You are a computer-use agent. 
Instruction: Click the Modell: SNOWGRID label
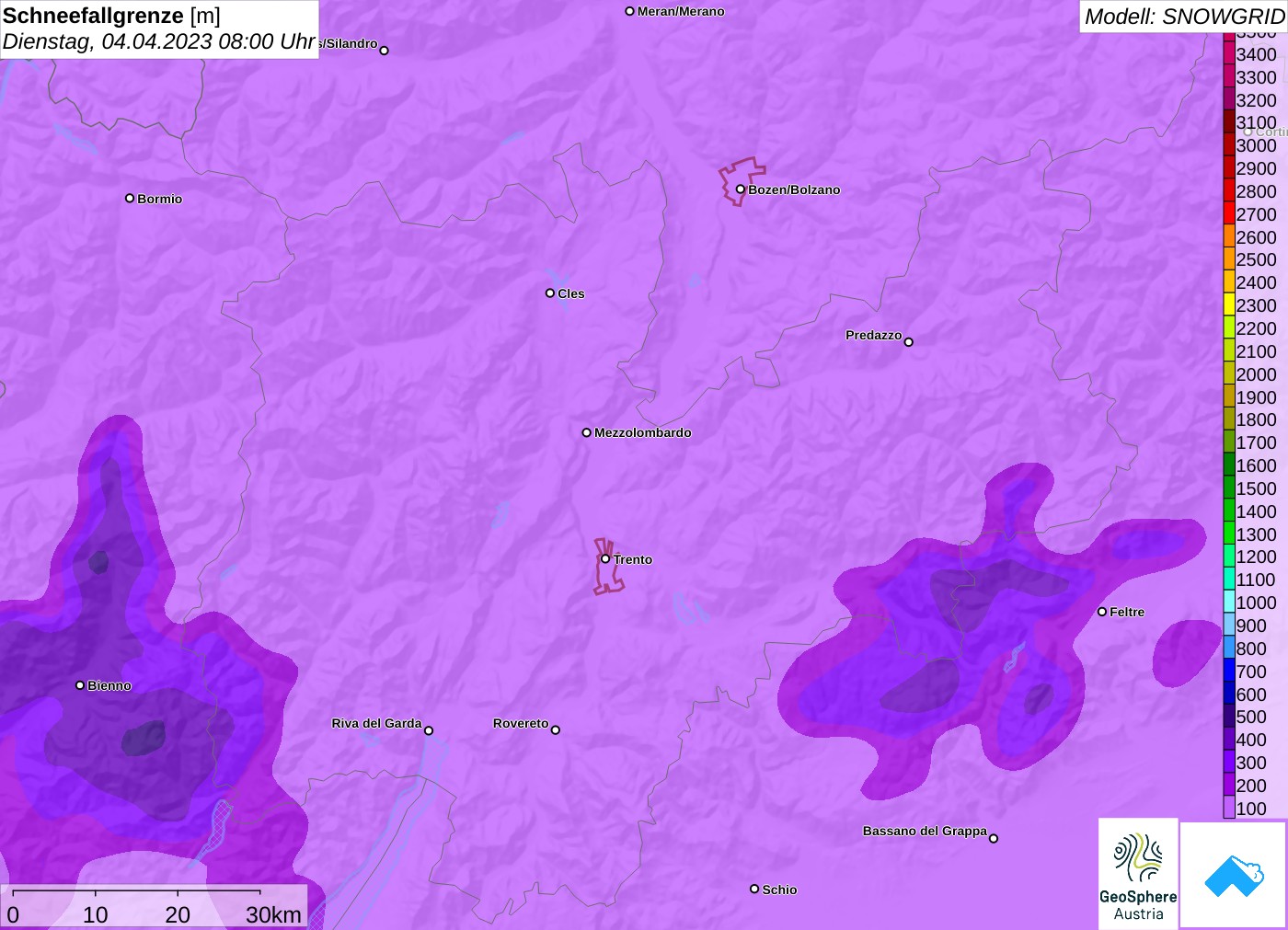(1184, 17)
